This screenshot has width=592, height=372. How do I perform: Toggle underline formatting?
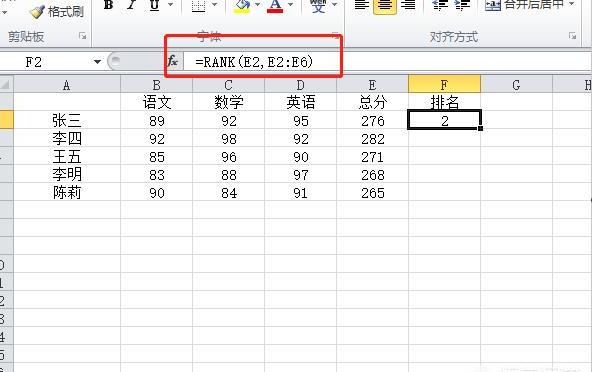coord(154,5)
